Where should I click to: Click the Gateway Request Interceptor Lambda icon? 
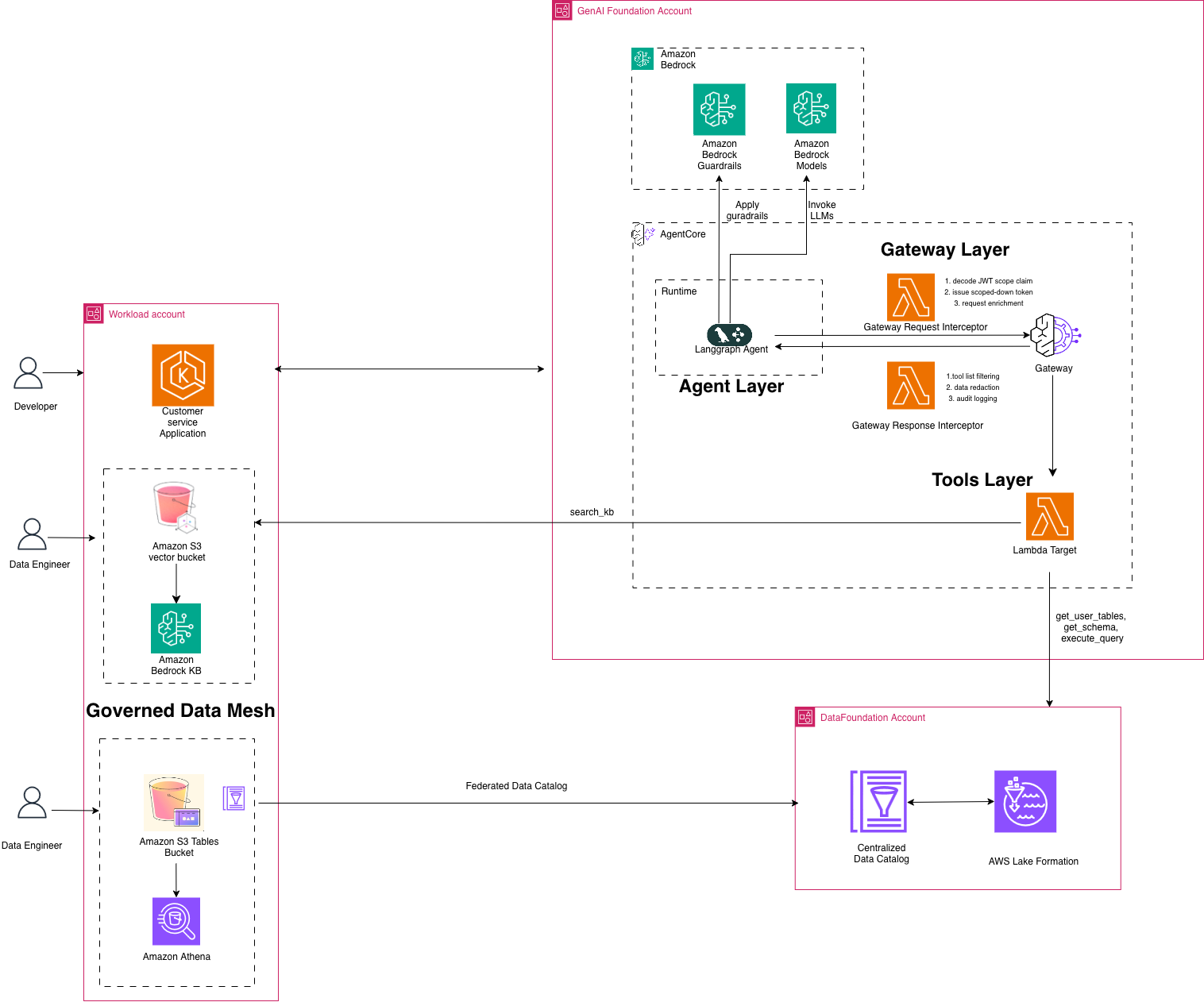coord(911,297)
